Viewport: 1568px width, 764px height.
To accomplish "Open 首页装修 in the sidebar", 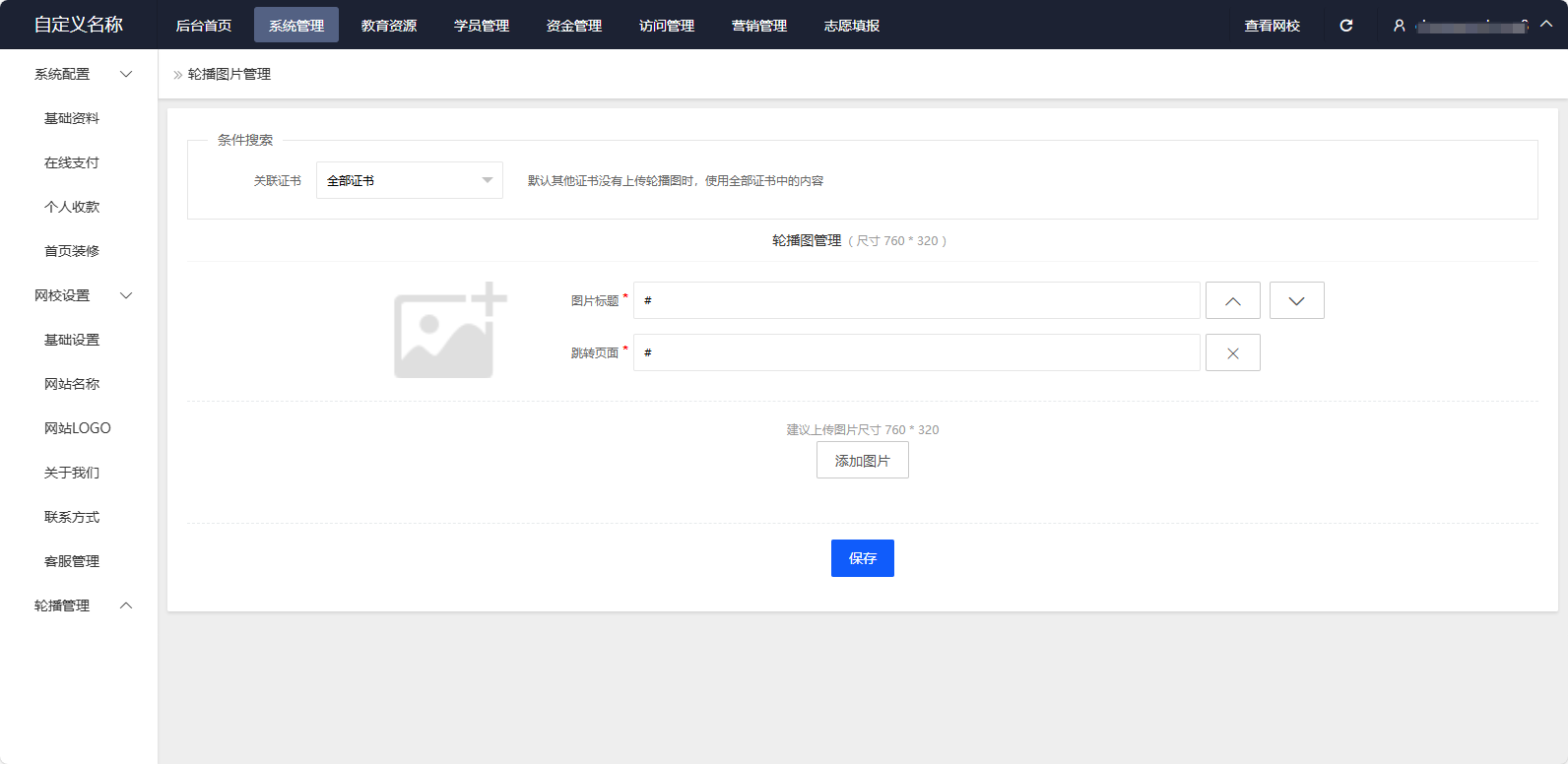I will click(x=72, y=251).
